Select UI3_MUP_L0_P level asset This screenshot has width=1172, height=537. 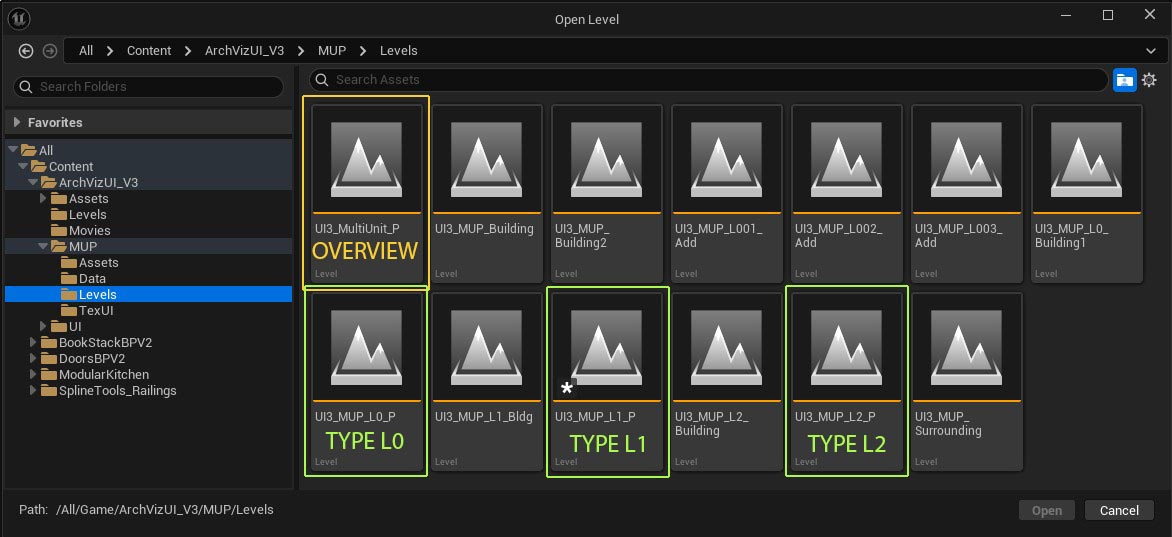(366, 381)
